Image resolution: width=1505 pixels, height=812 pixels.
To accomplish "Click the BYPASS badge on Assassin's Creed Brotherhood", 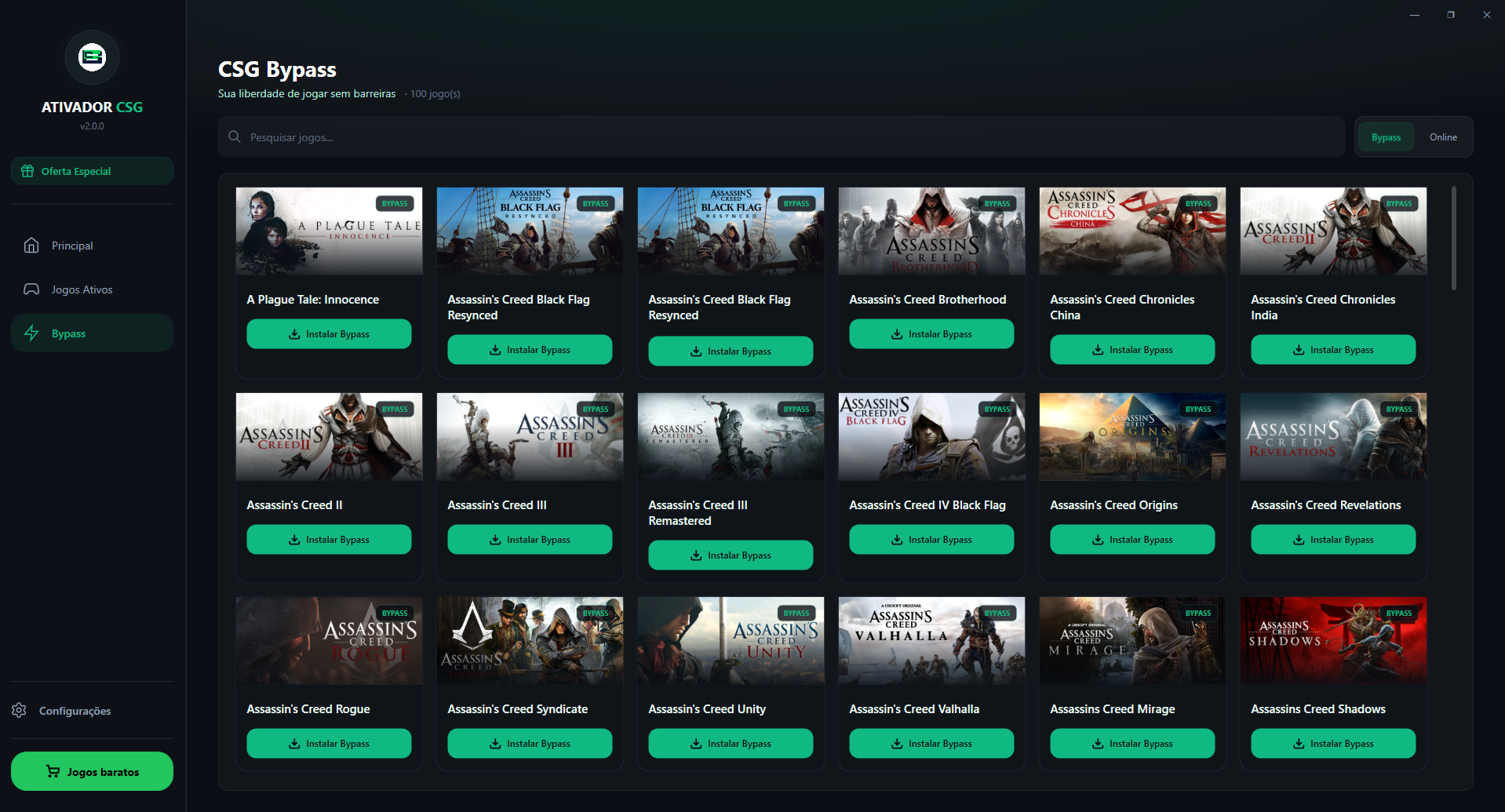I will pyautogui.click(x=997, y=203).
